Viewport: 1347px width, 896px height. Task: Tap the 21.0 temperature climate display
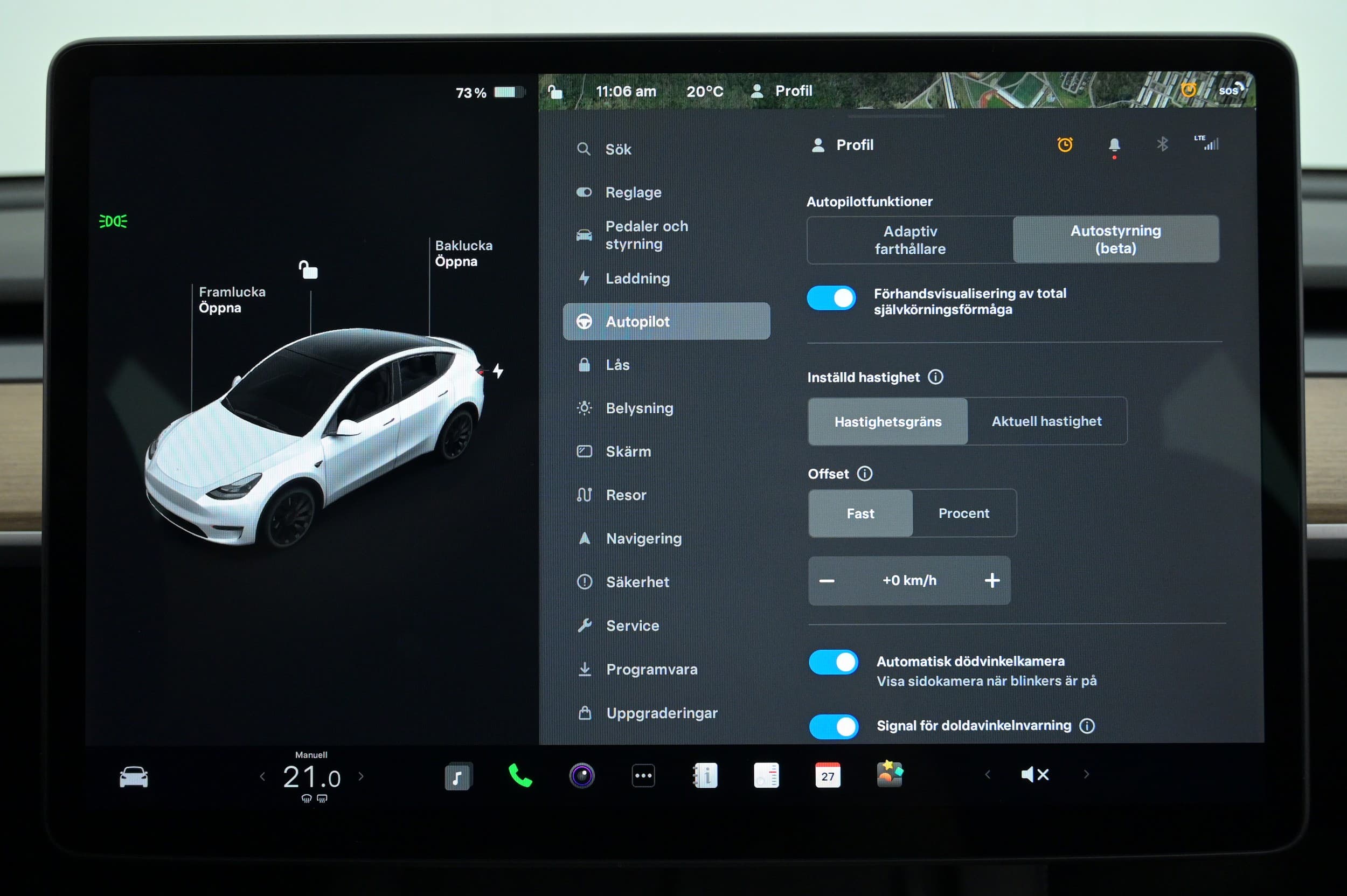click(x=311, y=777)
